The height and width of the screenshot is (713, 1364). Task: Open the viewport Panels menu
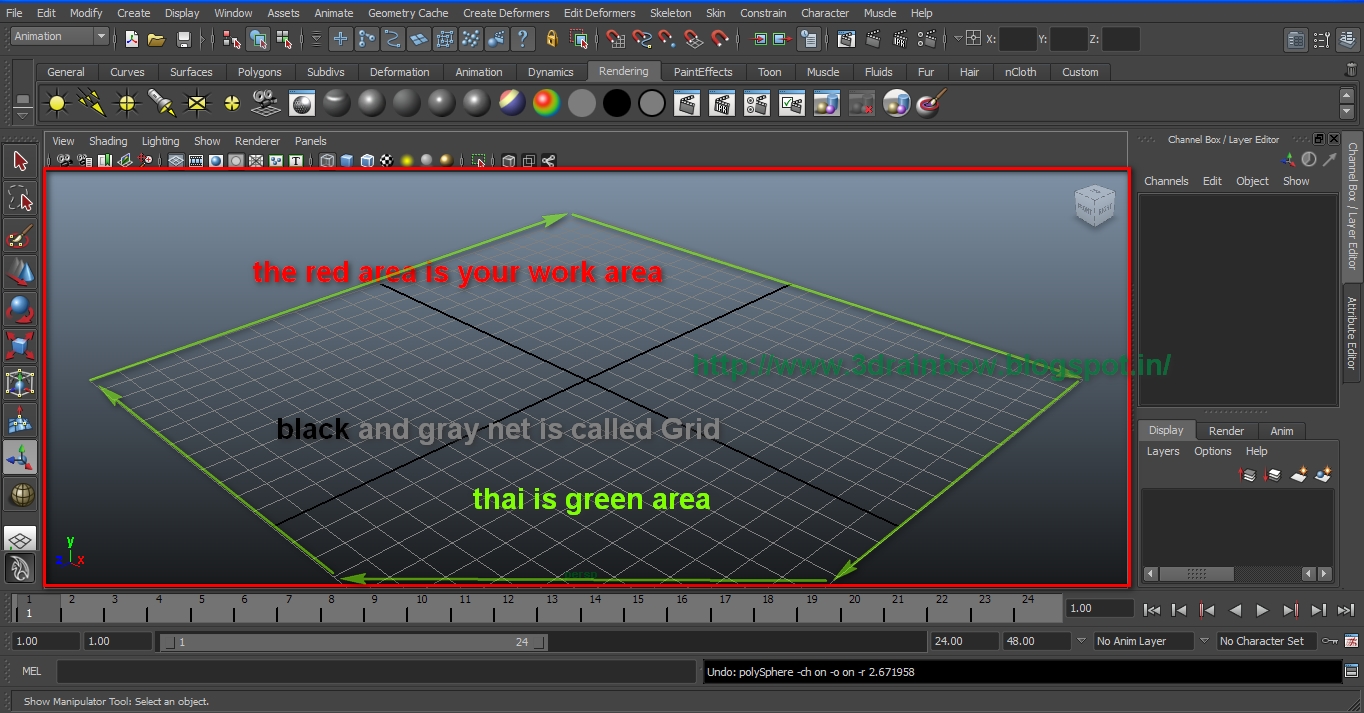tap(310, 141)
